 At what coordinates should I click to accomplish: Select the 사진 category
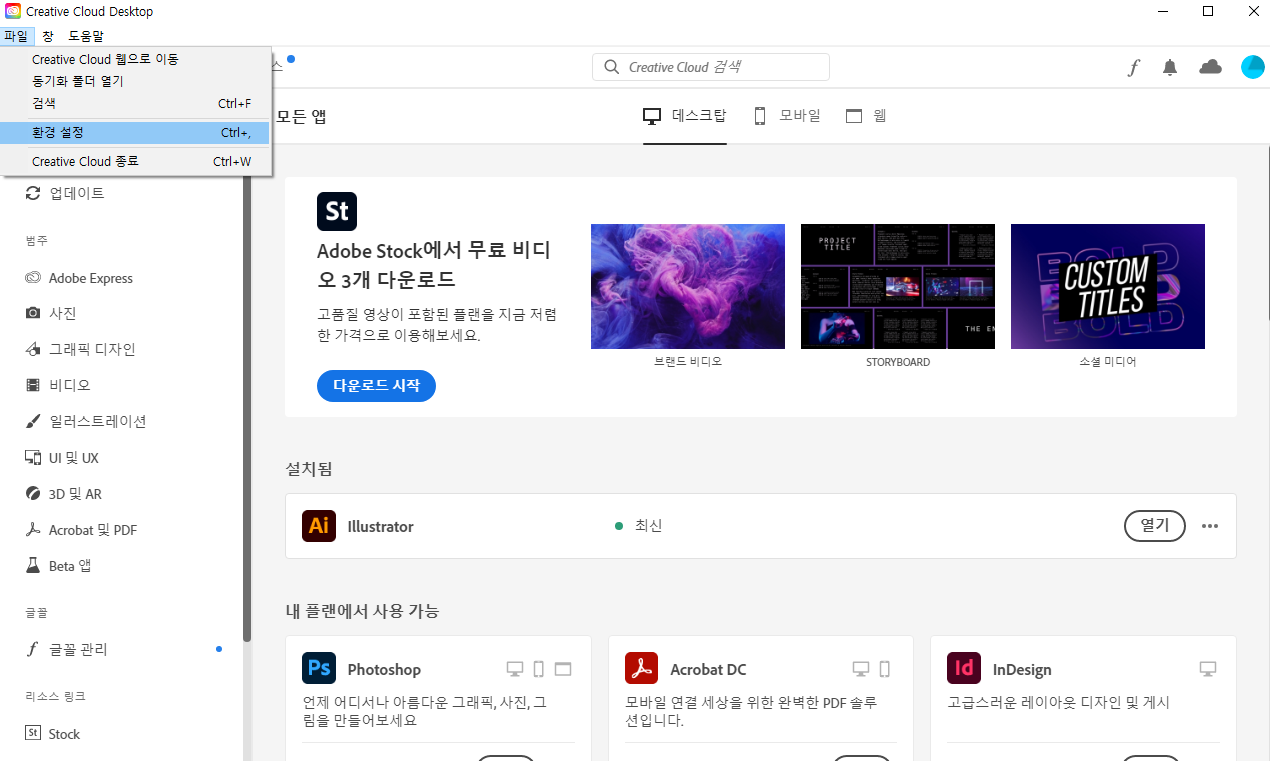(x=50, y=313)
